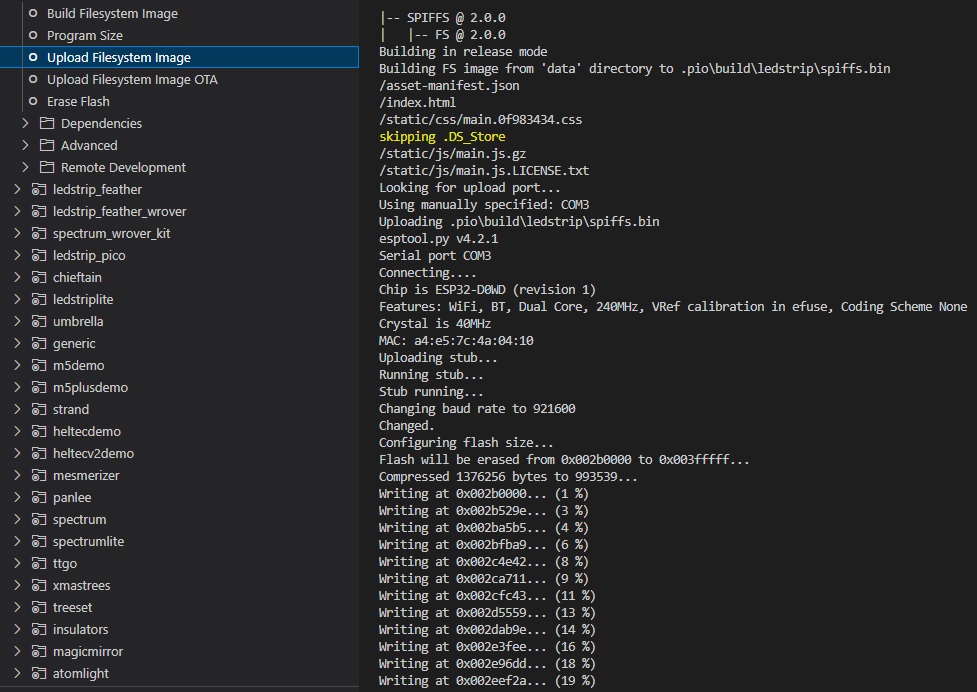
Task: Click xmastrees environment folder icon
Action: [39, 585]
